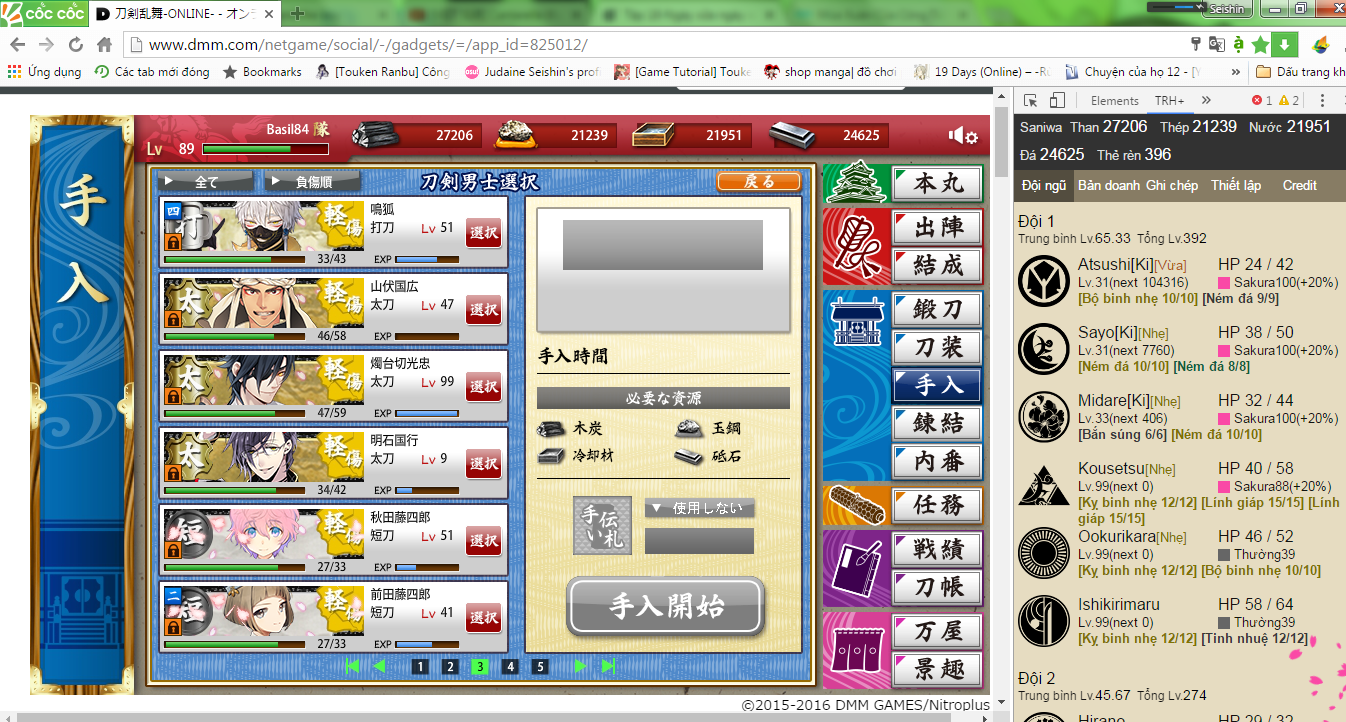Go to next page green arrow
Screen dimensions: 1346x722
[581, 666]
